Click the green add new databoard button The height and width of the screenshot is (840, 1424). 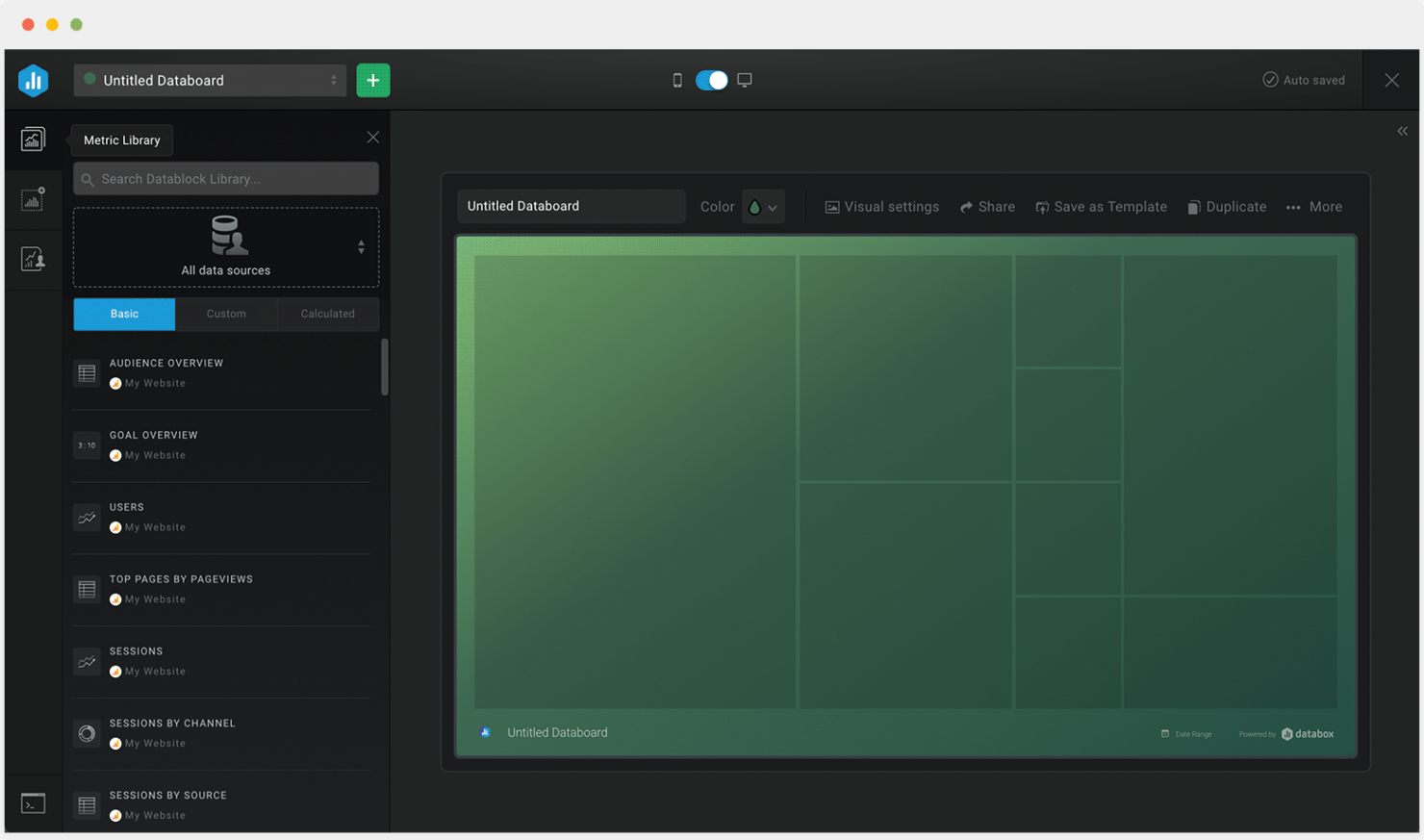373,80
